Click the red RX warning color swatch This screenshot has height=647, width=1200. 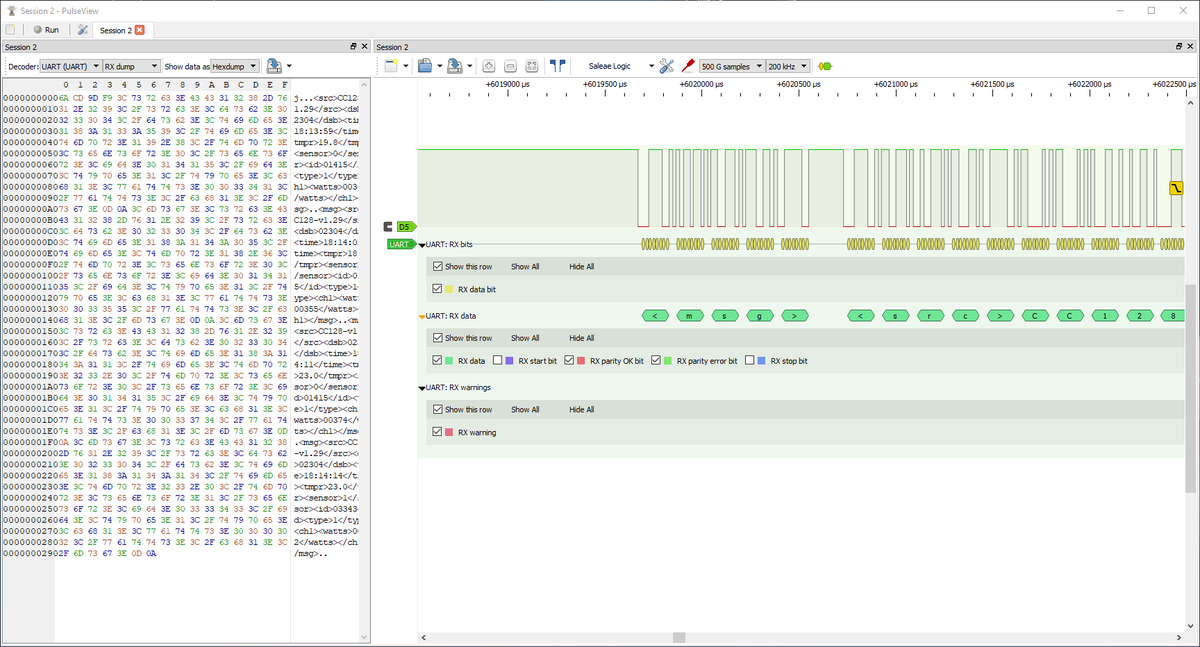click(x=449, y=432)
